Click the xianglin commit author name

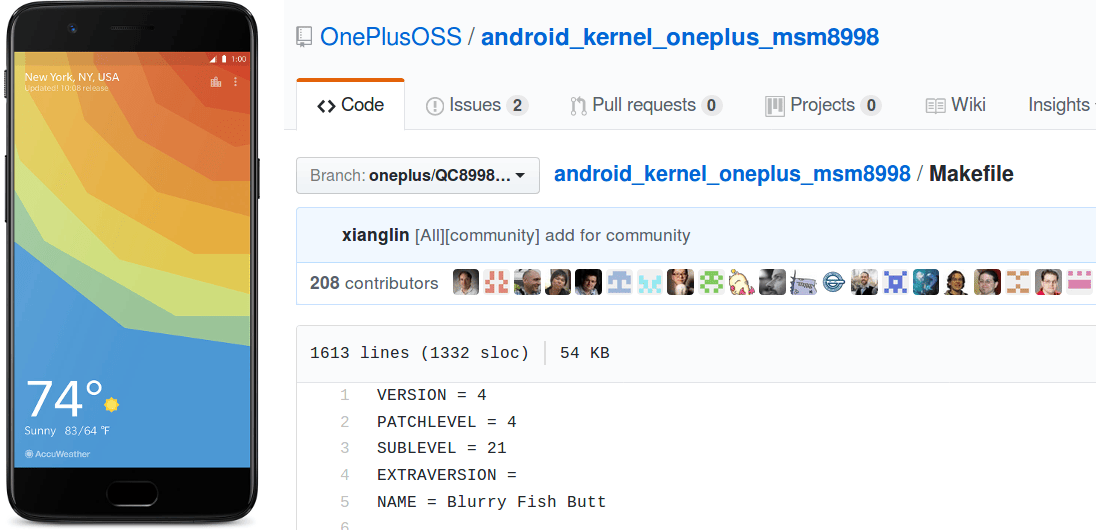375,236
